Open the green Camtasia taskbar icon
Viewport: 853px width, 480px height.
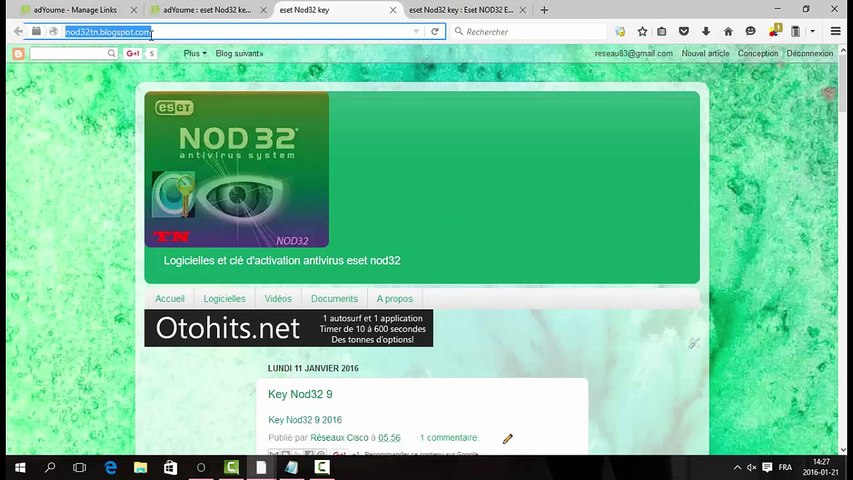point(231,467)
